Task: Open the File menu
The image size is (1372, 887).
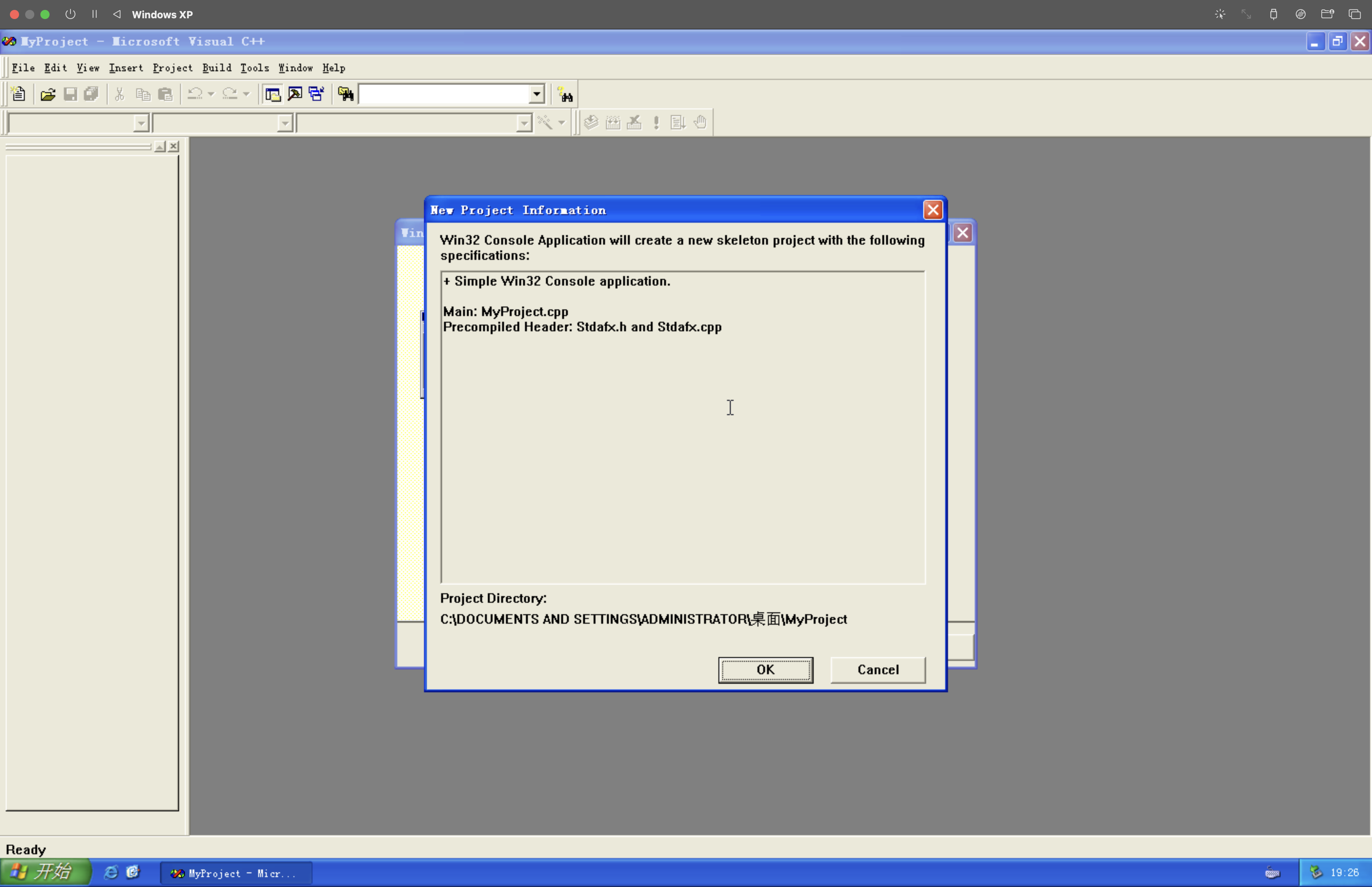Action: pyautogui.click(x=23, y=68)
